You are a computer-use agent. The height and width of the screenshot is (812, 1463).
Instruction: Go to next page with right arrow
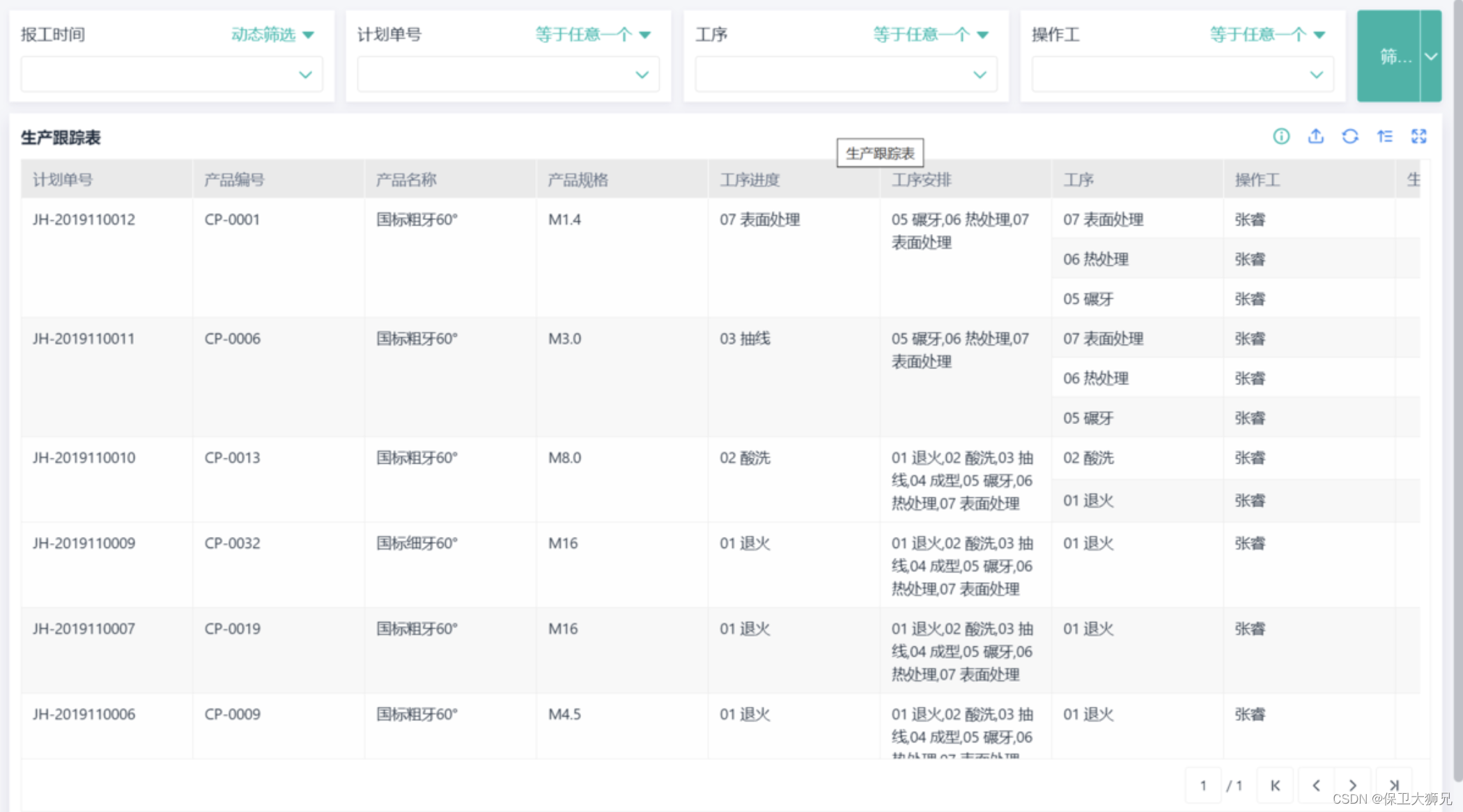click(x=1353, y=786)
